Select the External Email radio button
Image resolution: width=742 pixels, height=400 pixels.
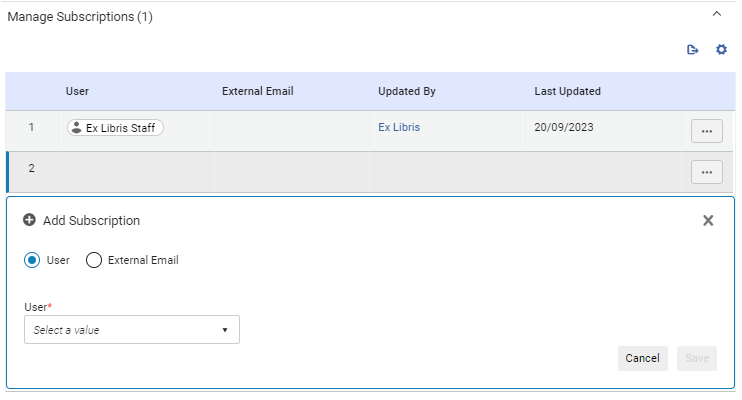(x=94, y=260)
